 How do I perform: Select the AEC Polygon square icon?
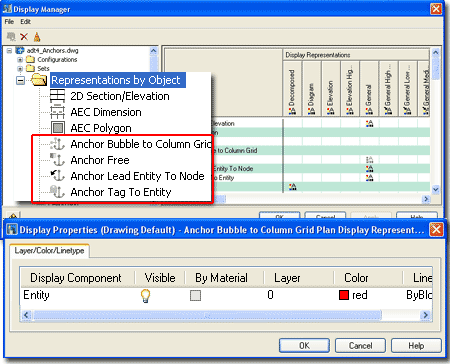[x=58, y=128]
